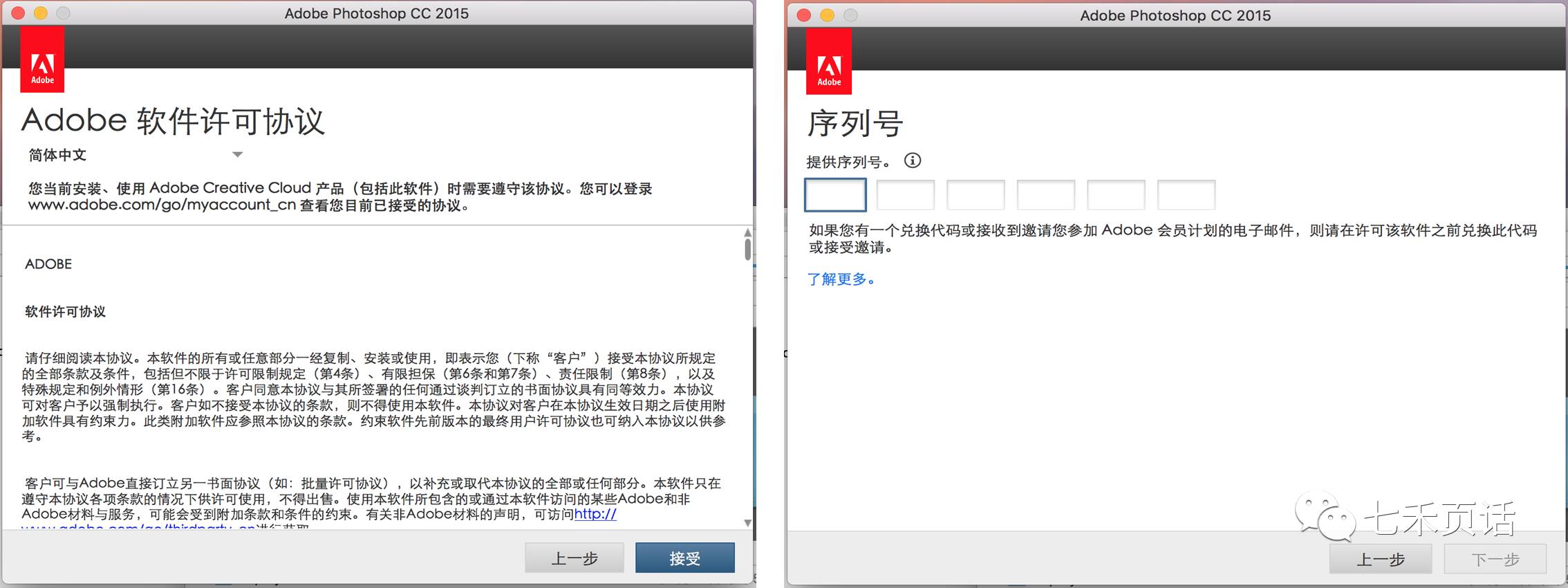Click the ADOBE text in the agreement body

coord(48,264)
